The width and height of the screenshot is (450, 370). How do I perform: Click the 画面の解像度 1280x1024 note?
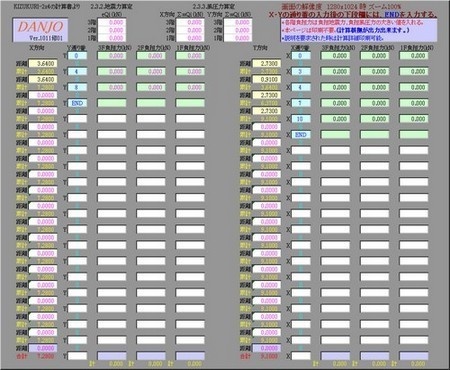pyautogui.click(x=342, y=6)
